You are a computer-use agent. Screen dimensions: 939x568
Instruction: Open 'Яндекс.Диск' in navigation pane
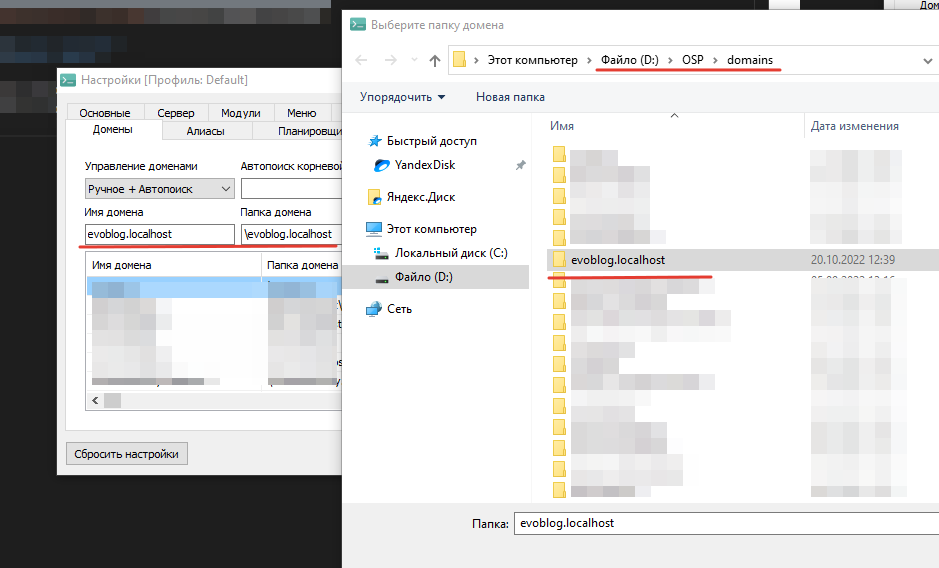420,197
